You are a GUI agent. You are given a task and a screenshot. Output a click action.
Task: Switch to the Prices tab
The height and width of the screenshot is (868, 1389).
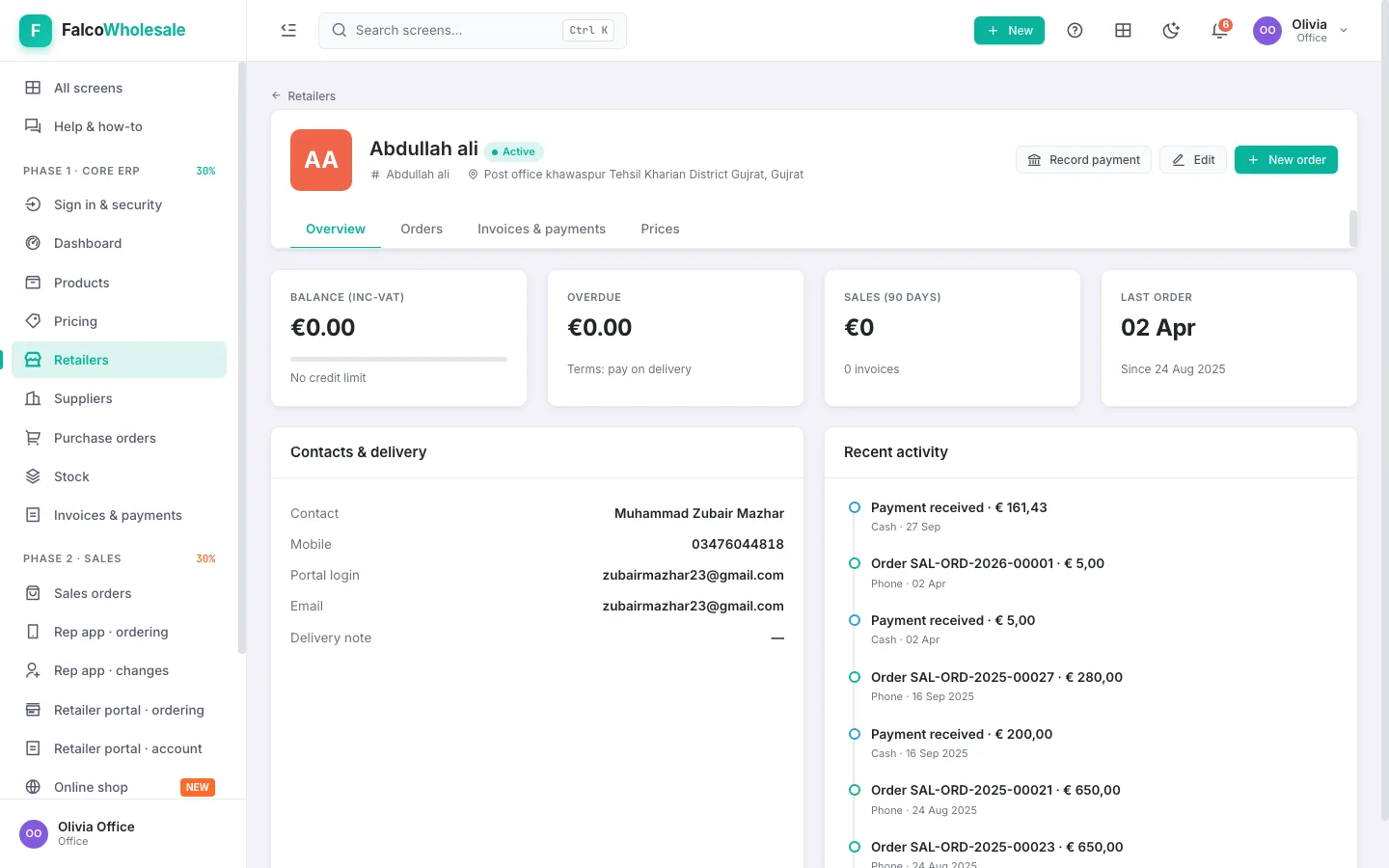660,229
